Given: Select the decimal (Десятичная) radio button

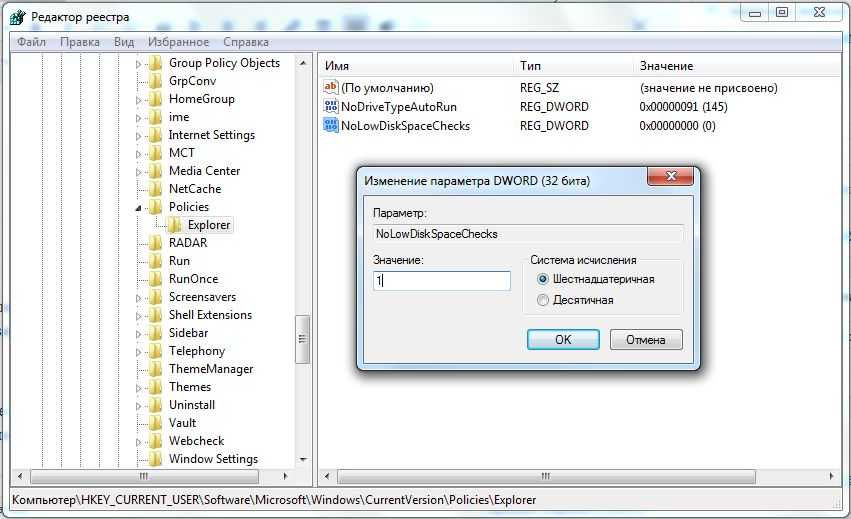Looking at the screenshot, I should [x=543, y=300].
